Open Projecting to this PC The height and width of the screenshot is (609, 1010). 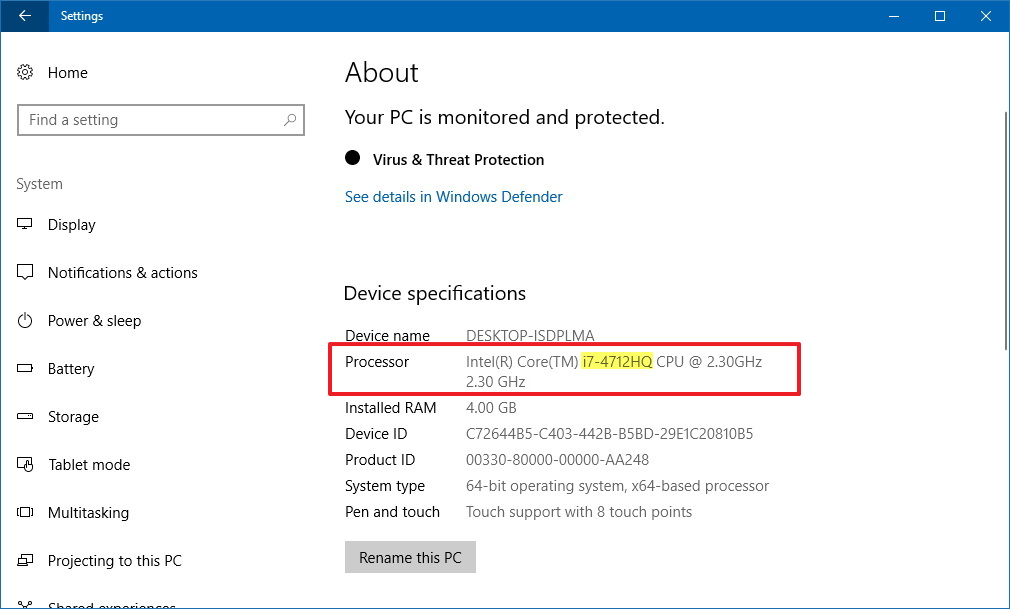115,561
